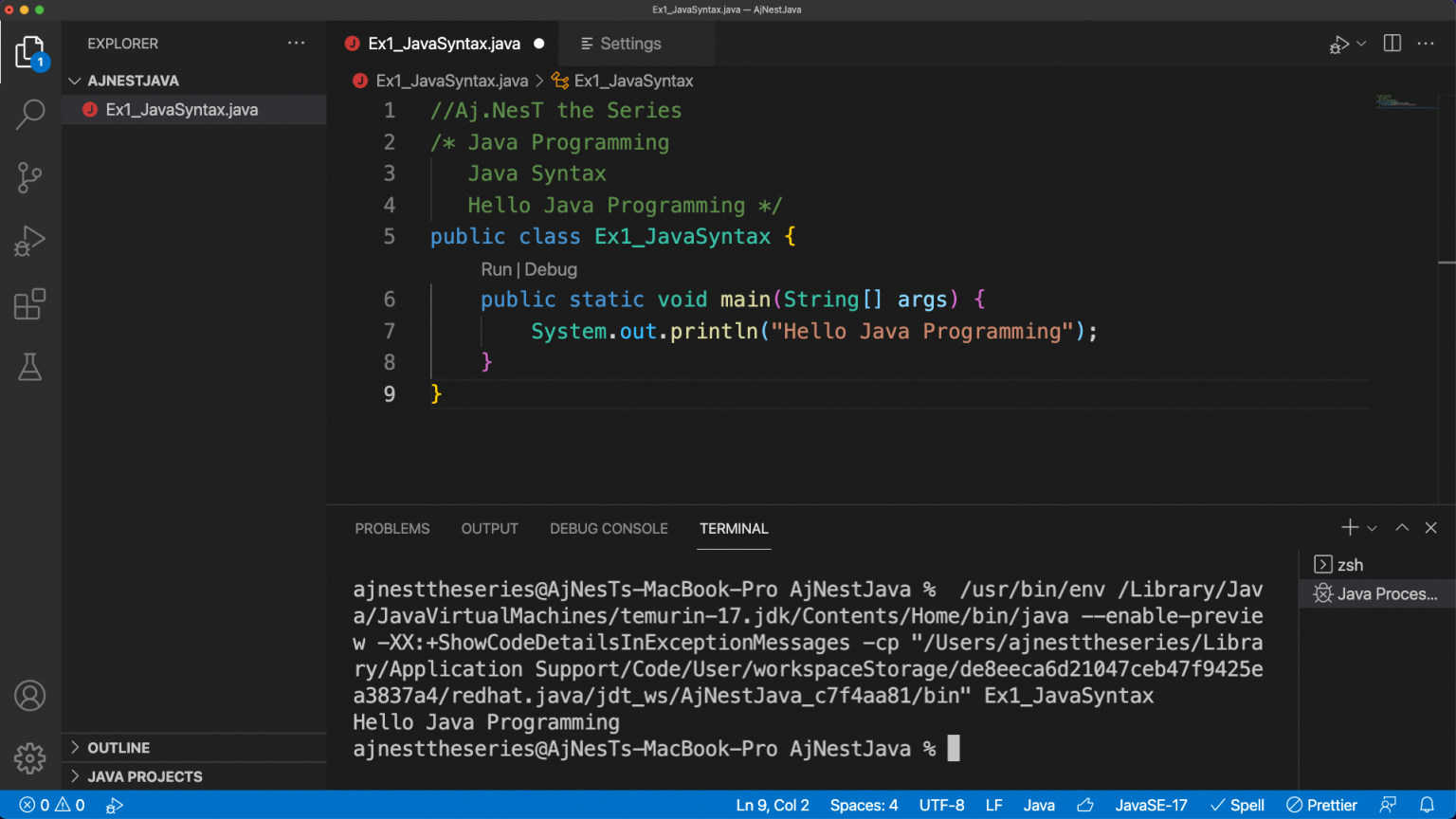Open dropdown next to Run Java button
Image resolution: width=1456 pixels, height=819 pixels.
click(1362, 44)
